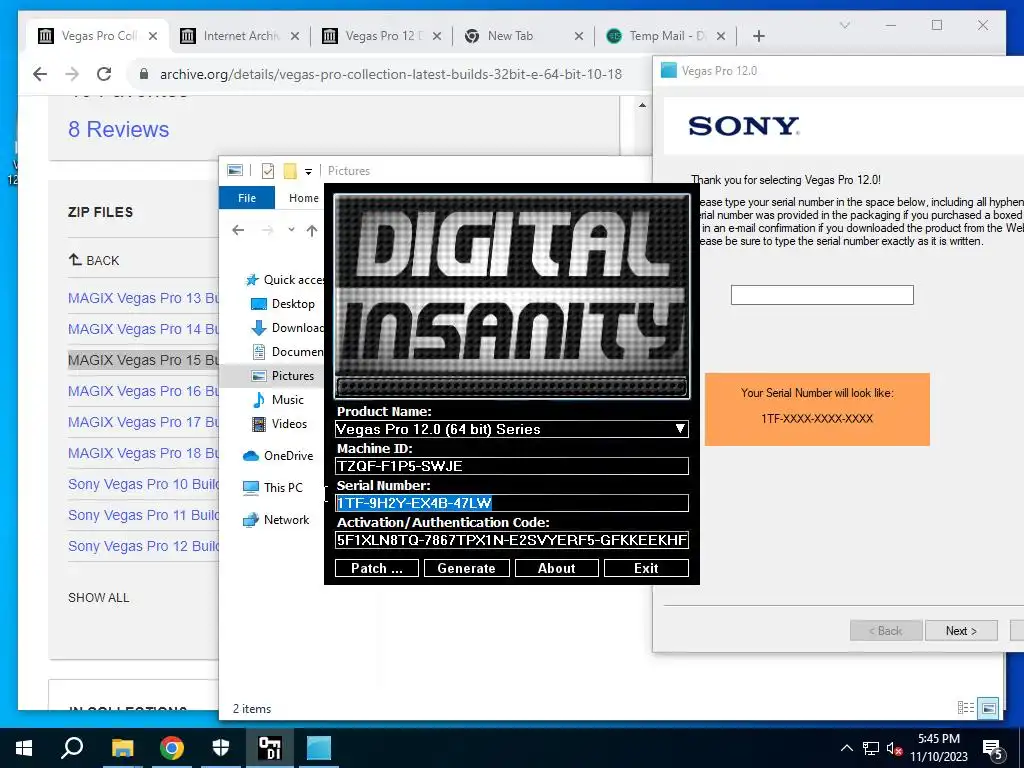The image size is (1024, 768).
Task: Open Windows Start menu
Action: tap(24, 748)
